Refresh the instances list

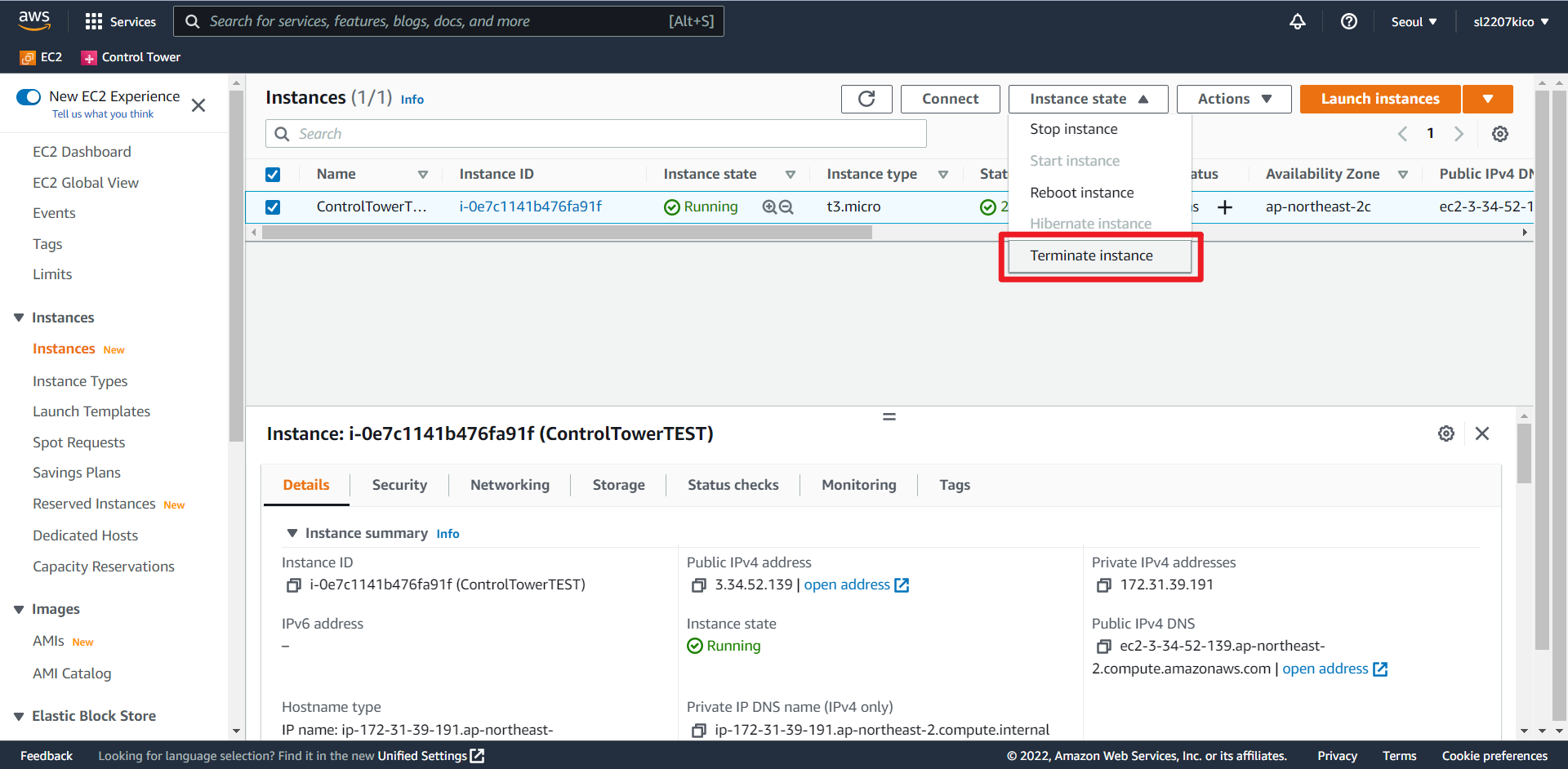[866, 98]
